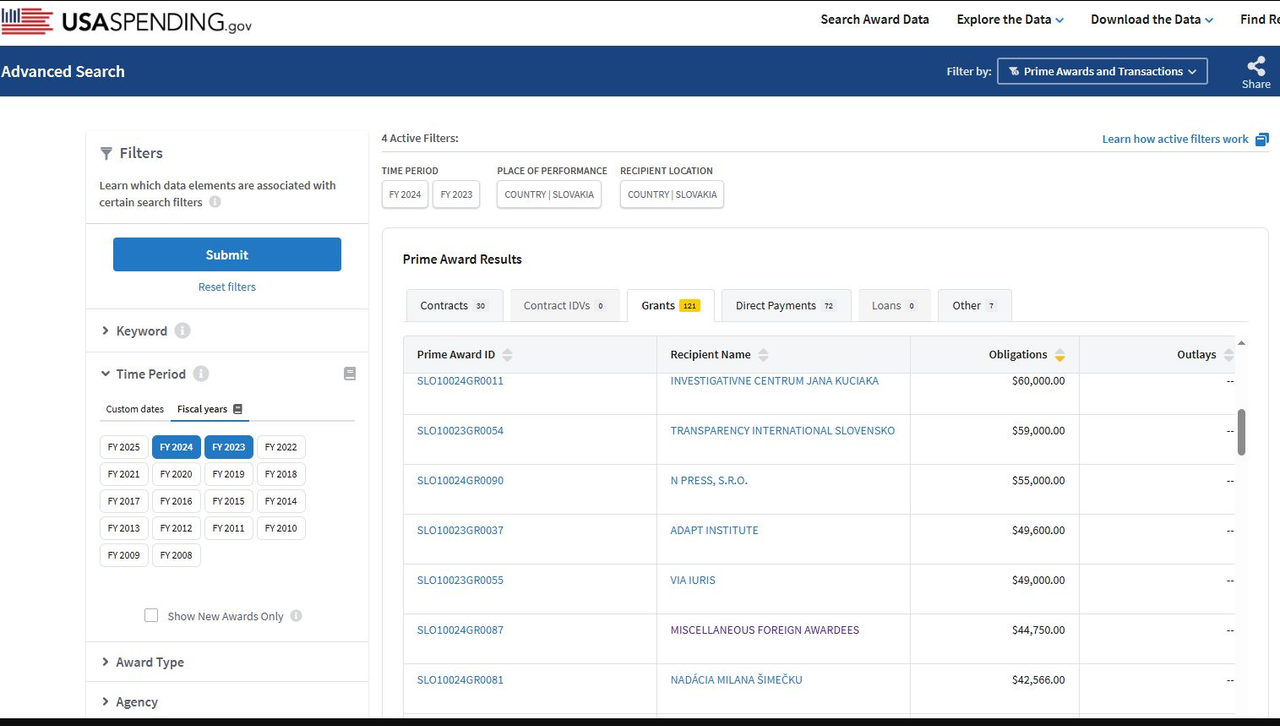1280x726 pixels.
Task: Select FY 2022 fiscal year
Action: click(x=281, y=447)
